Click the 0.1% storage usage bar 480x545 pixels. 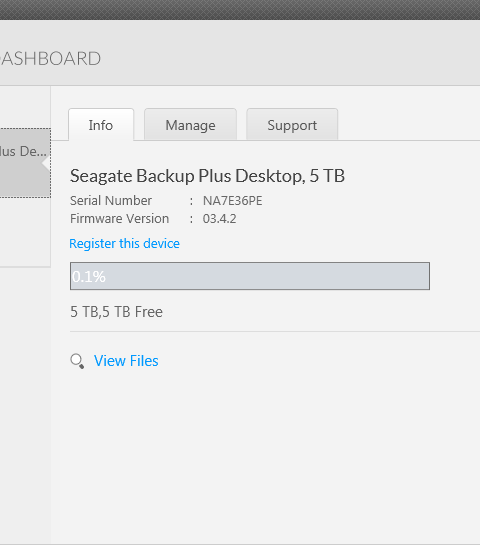250,276
